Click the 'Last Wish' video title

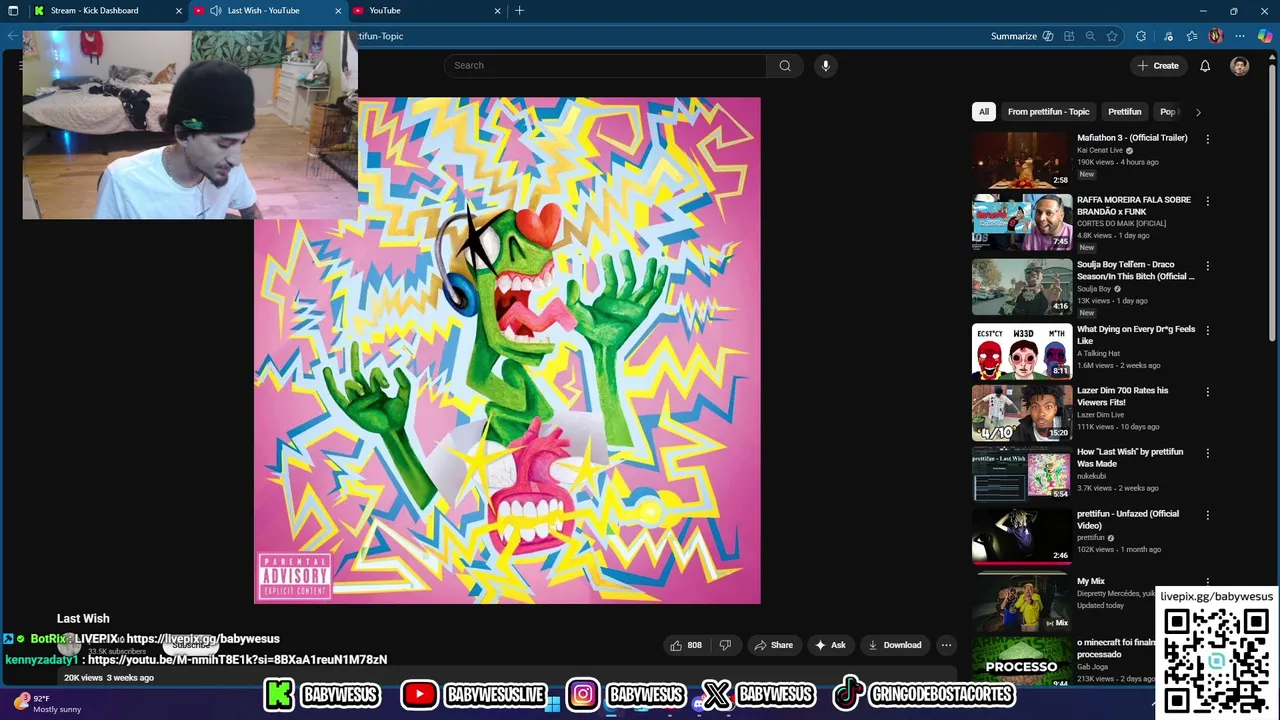[x=83, y=619]
